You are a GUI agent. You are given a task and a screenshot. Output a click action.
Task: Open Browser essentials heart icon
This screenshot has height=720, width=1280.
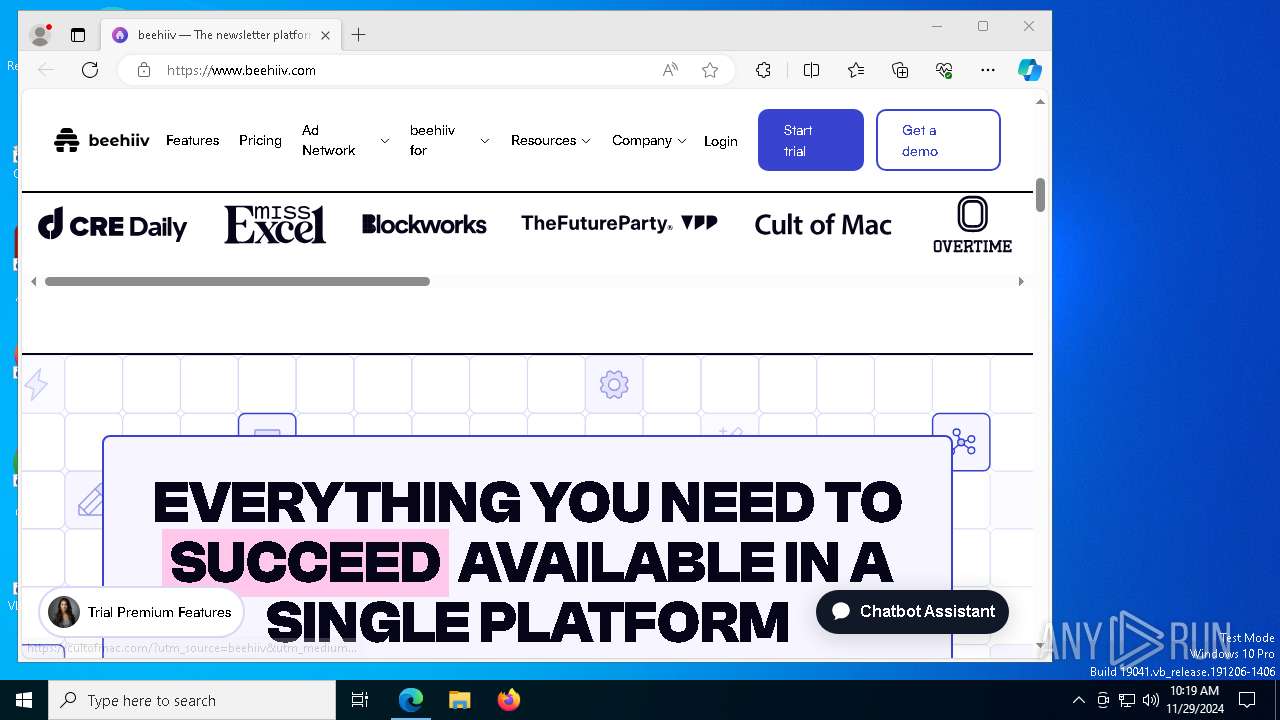[x=944, y=70]
